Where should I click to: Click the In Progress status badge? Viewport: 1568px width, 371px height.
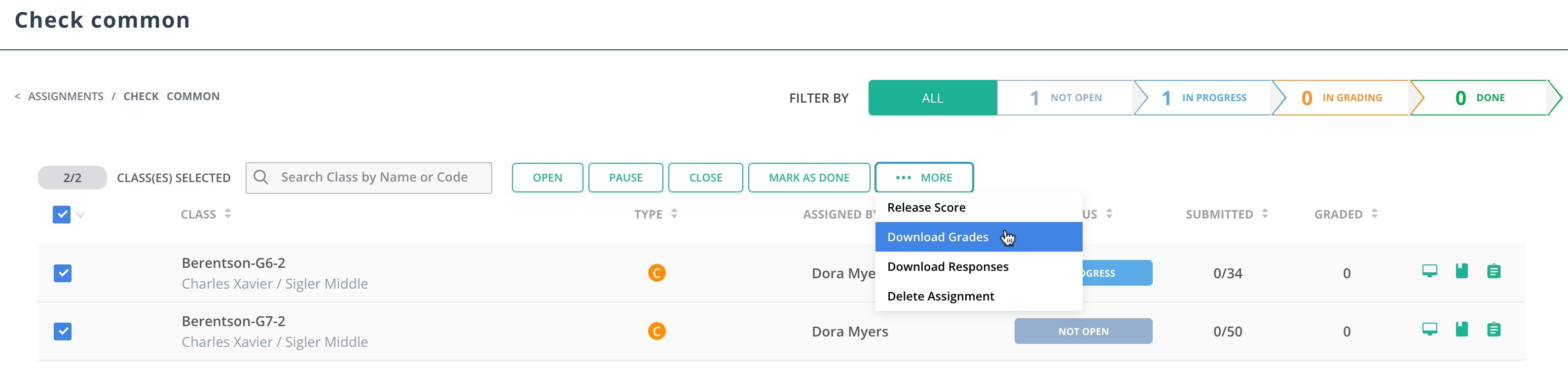1118,273
